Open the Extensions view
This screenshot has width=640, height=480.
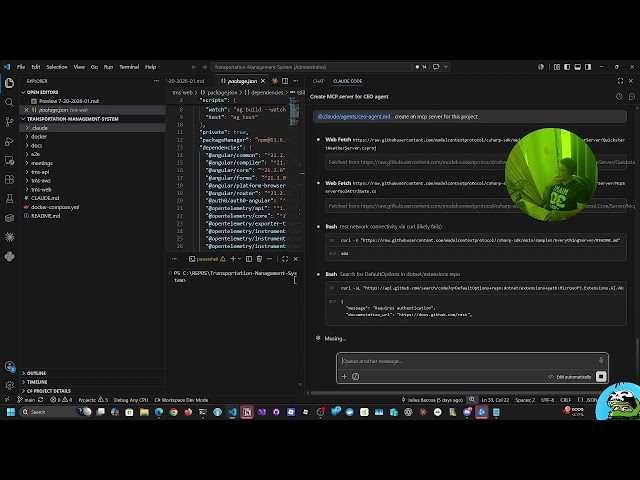tap(9, 180)
